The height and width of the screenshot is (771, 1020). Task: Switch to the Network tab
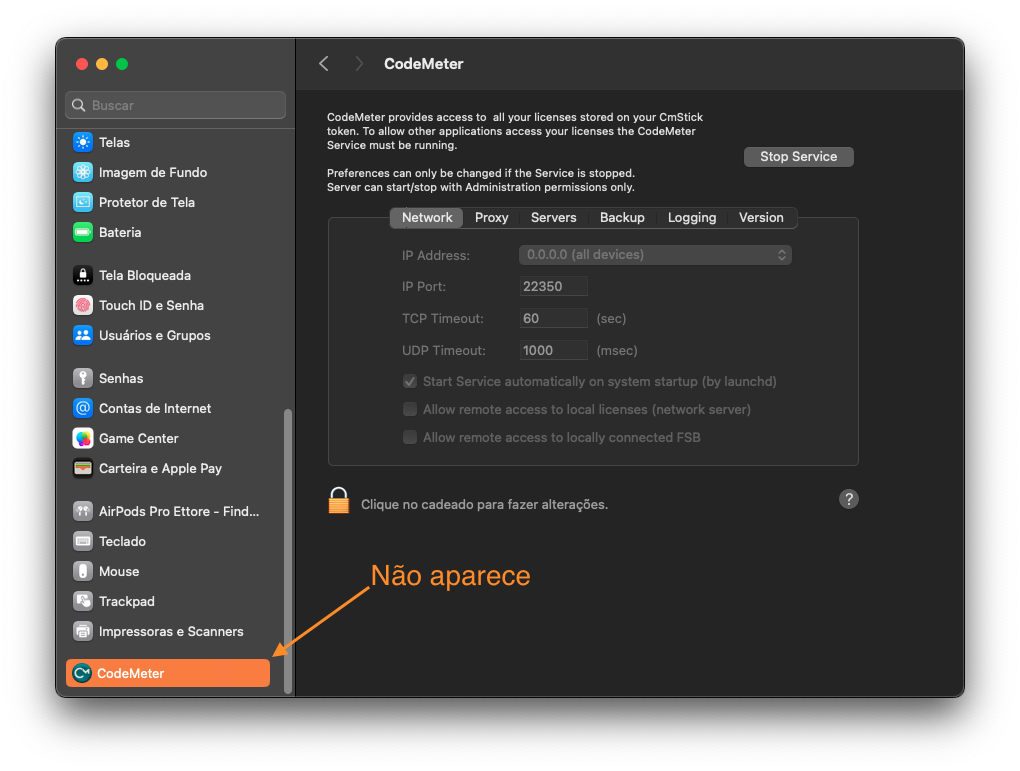[427, 217]
